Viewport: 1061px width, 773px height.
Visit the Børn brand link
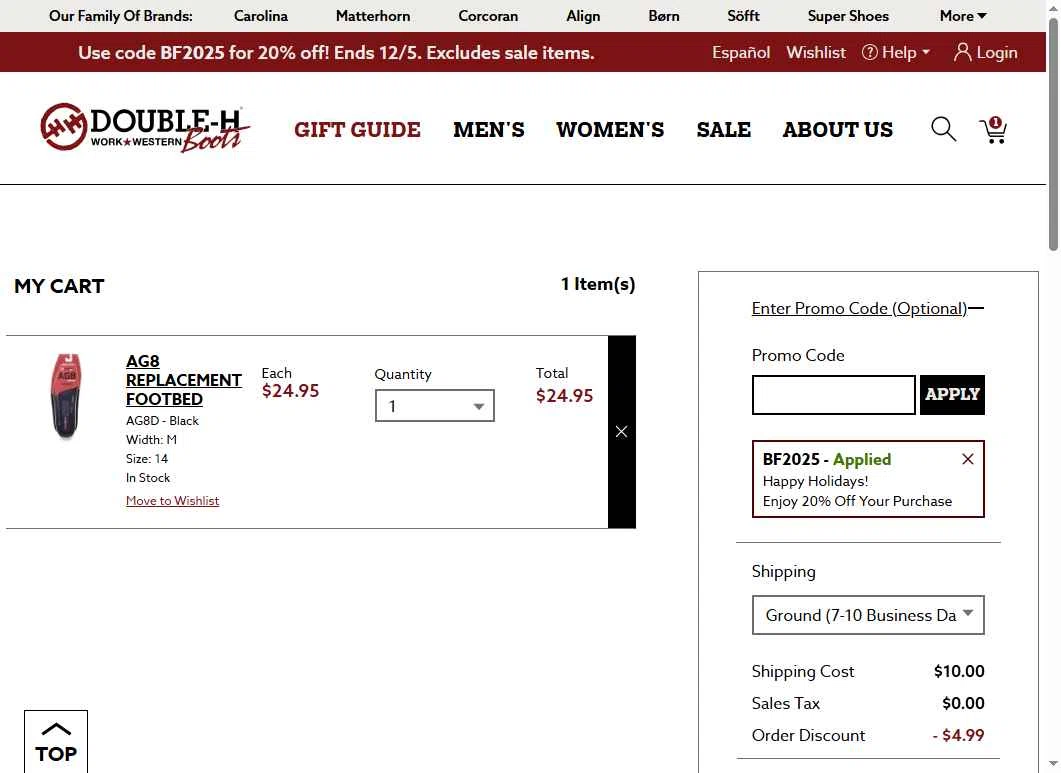coord(664,16)
